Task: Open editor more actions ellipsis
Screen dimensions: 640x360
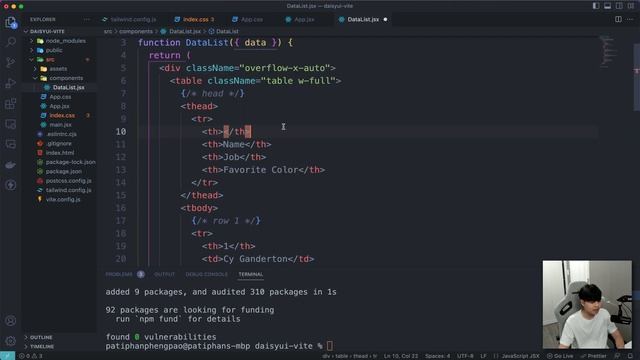Action: [x=631, y=19]
